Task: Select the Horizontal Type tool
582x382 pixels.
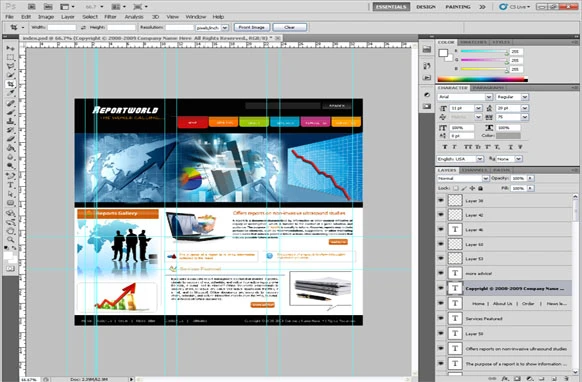Action: pos(10,185)
